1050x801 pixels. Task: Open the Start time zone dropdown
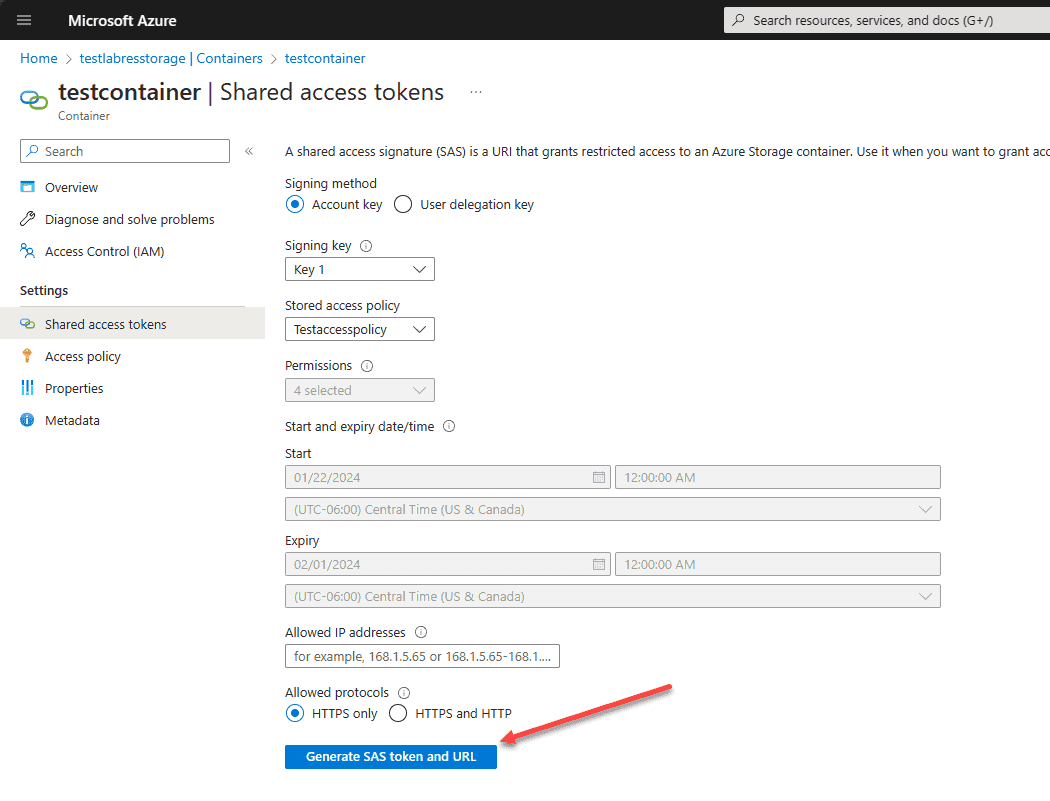613,510
